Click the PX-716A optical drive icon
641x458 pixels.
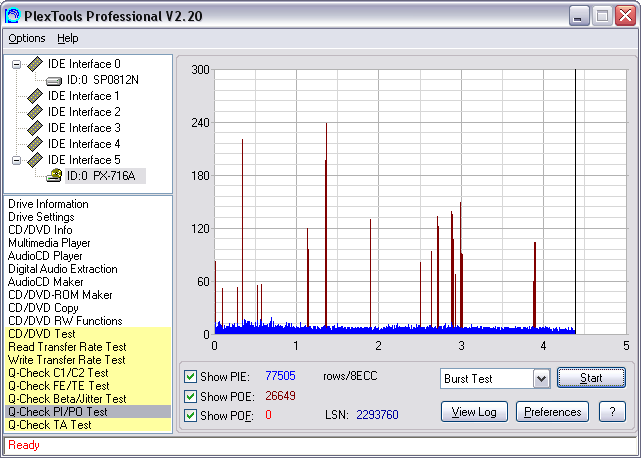click(x=54, y=175)
